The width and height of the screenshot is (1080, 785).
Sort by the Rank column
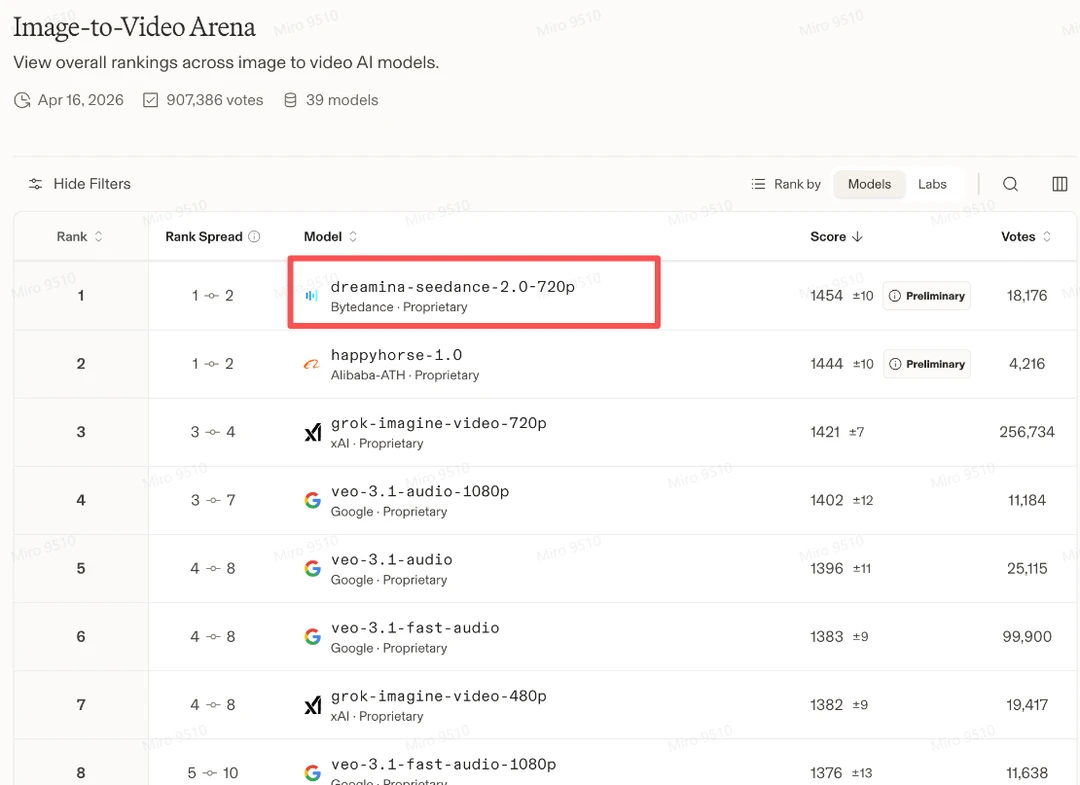pos(79,237)
